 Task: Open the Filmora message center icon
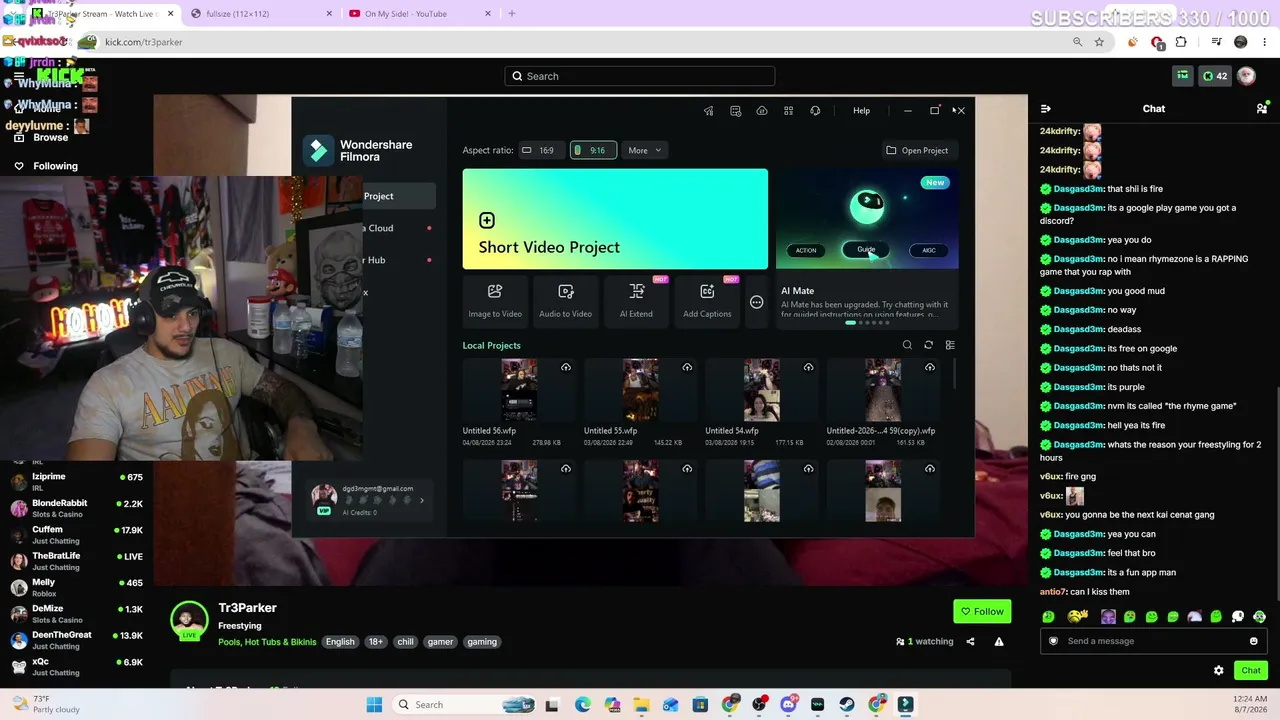pos(735,111)
